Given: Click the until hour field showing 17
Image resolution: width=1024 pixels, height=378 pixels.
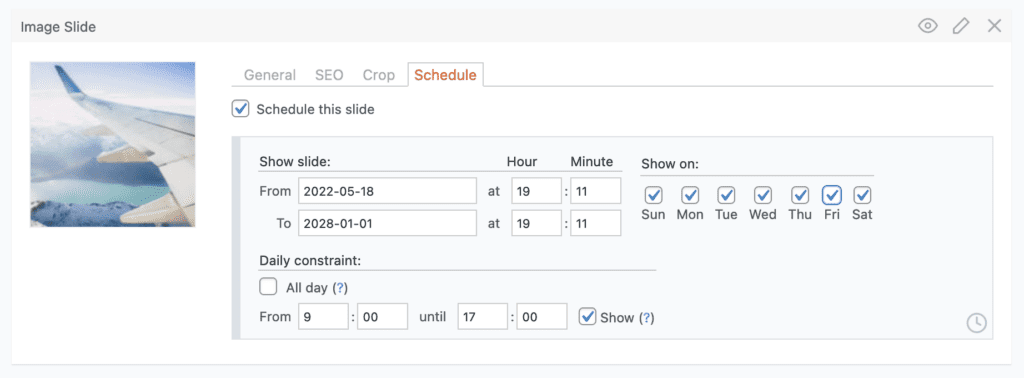Looking at the screenshot, I should (x=483, y=317).
